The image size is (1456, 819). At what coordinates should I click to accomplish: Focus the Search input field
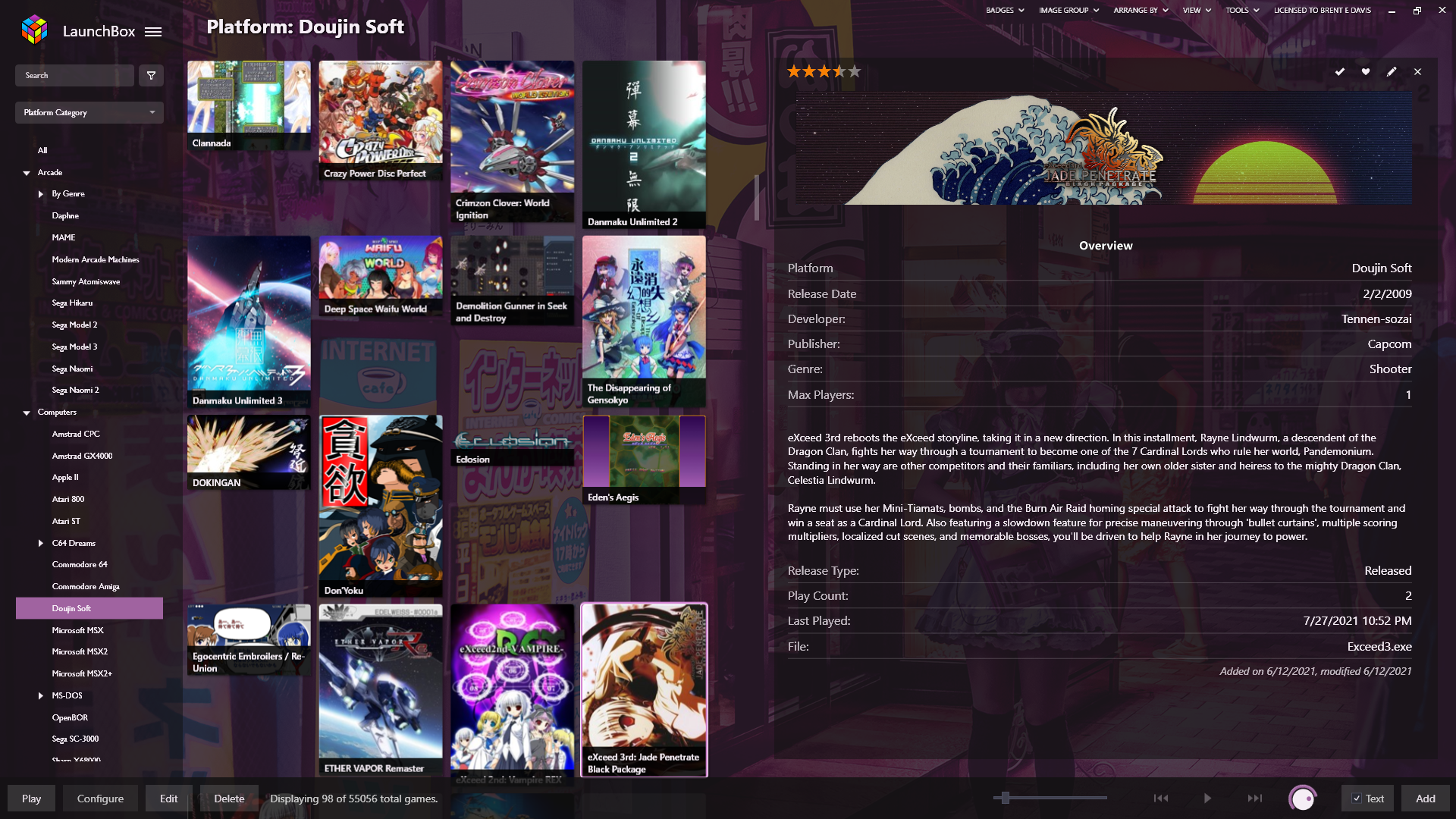pyautogui.click(x=74, y=75)
